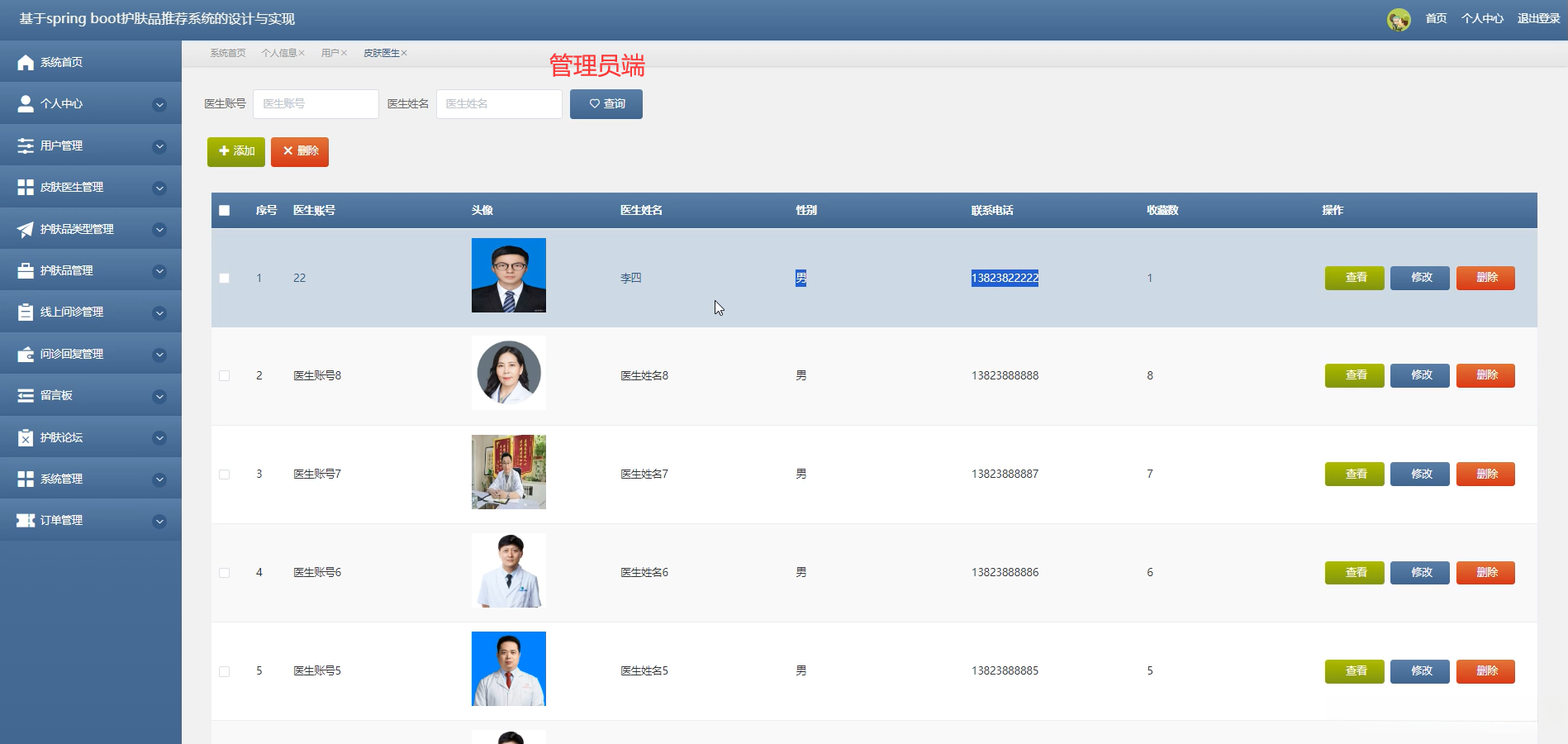Open the avatar photo of 医生姓名5

pos(509,669)
